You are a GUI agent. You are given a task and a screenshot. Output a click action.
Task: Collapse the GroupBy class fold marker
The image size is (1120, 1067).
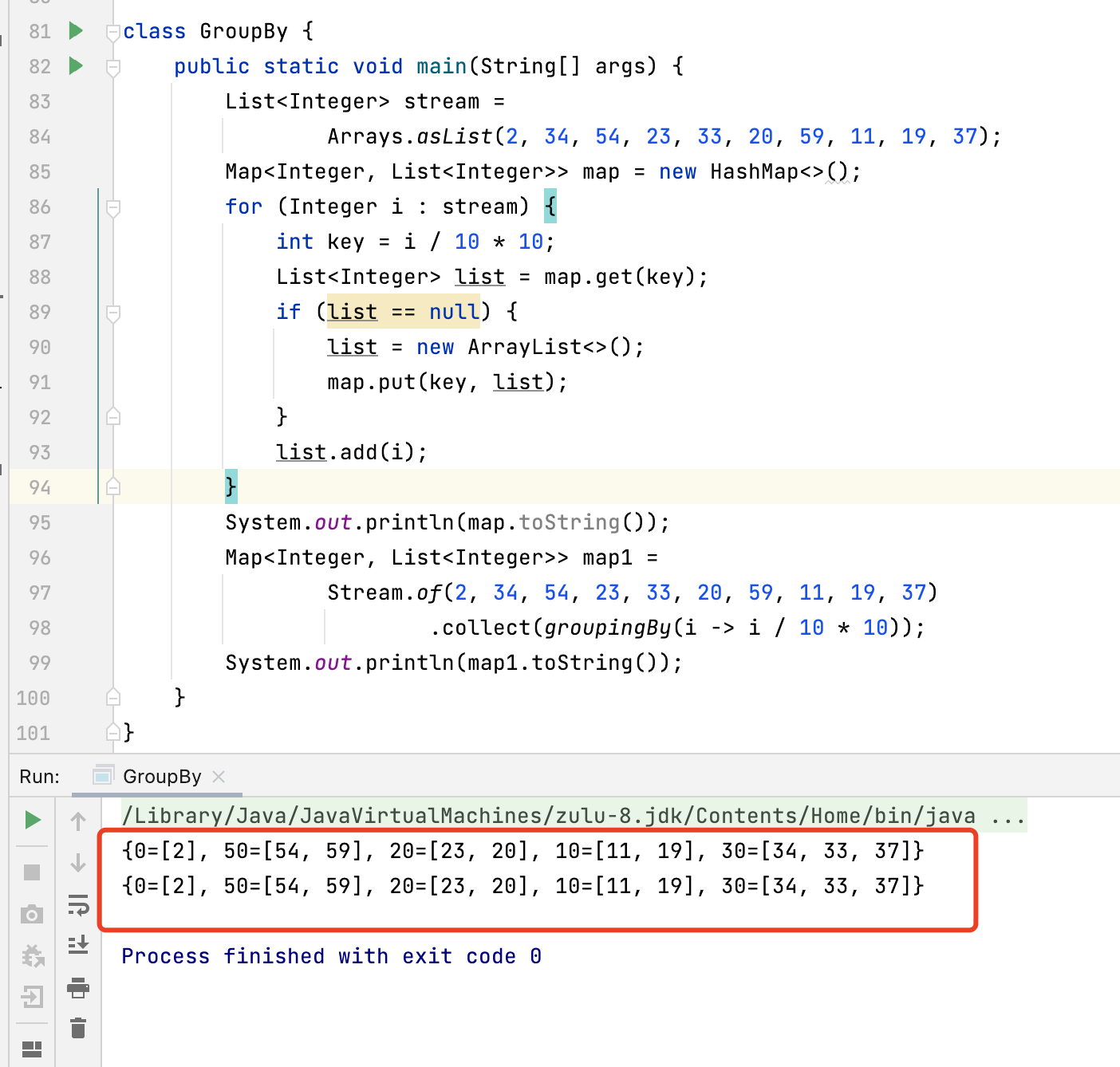point(113,33)
